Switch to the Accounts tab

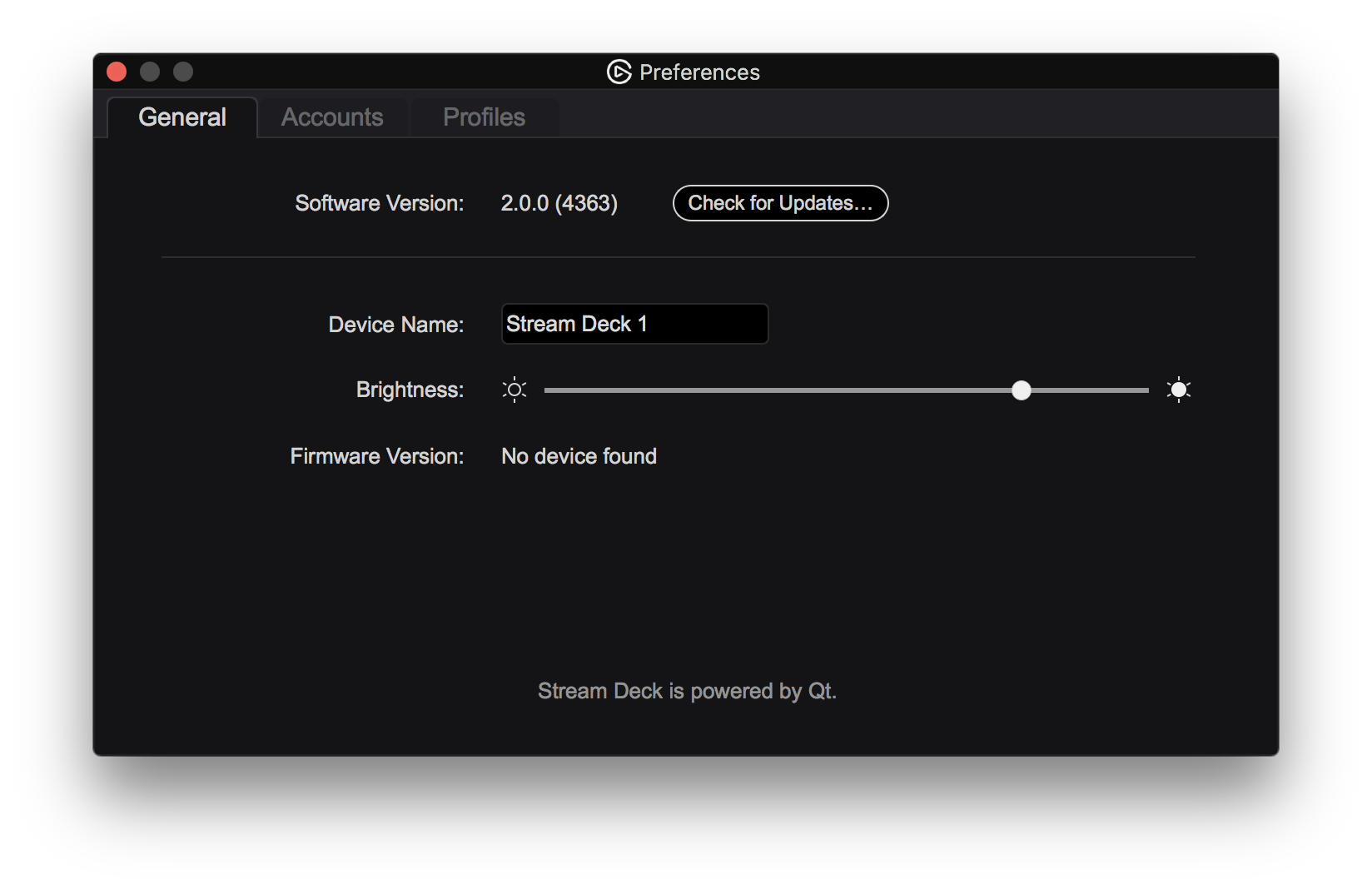coord(332,117)
